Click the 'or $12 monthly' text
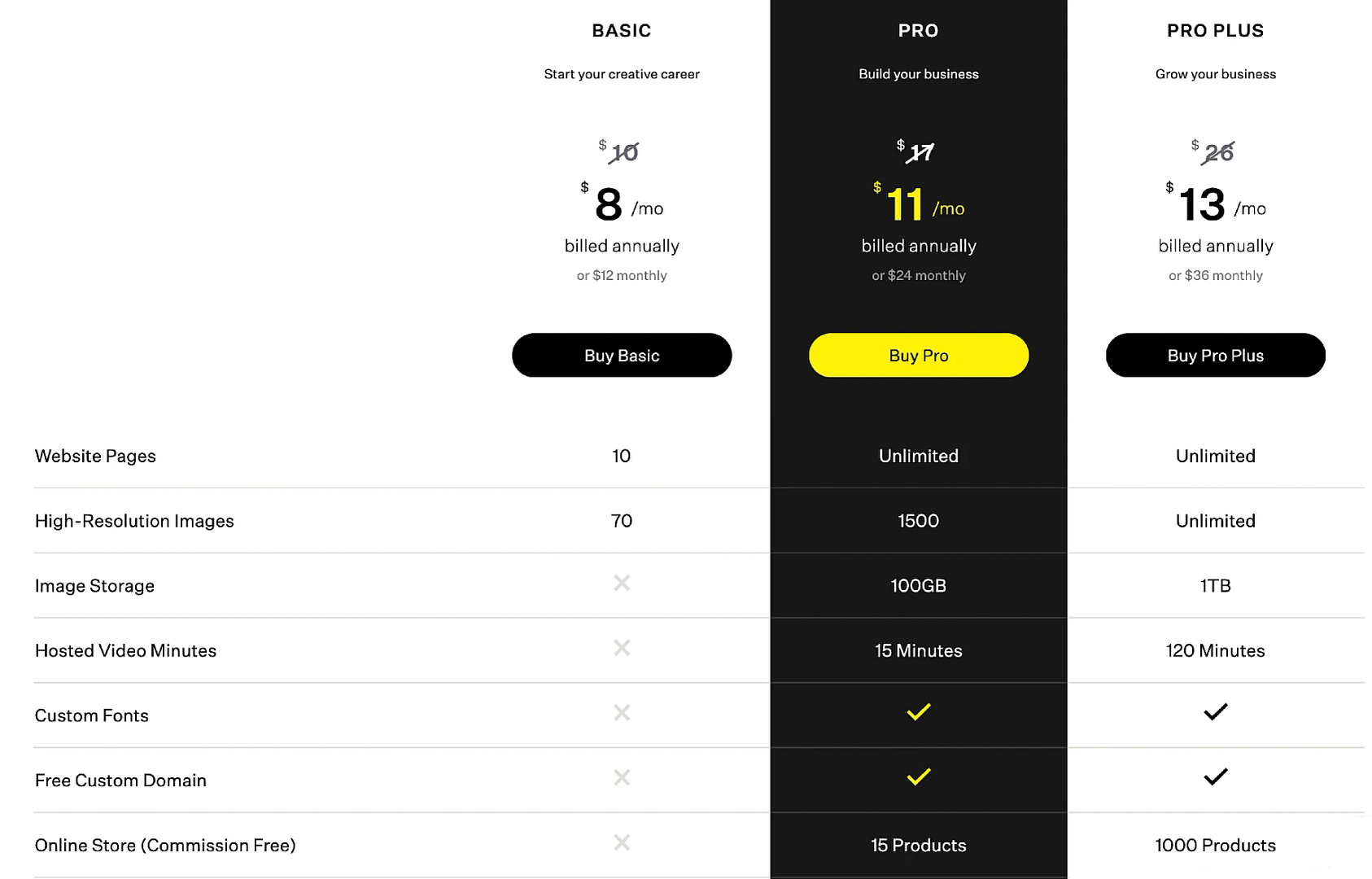This screenshot has height=879, width=1372. [x=622, y=275]
